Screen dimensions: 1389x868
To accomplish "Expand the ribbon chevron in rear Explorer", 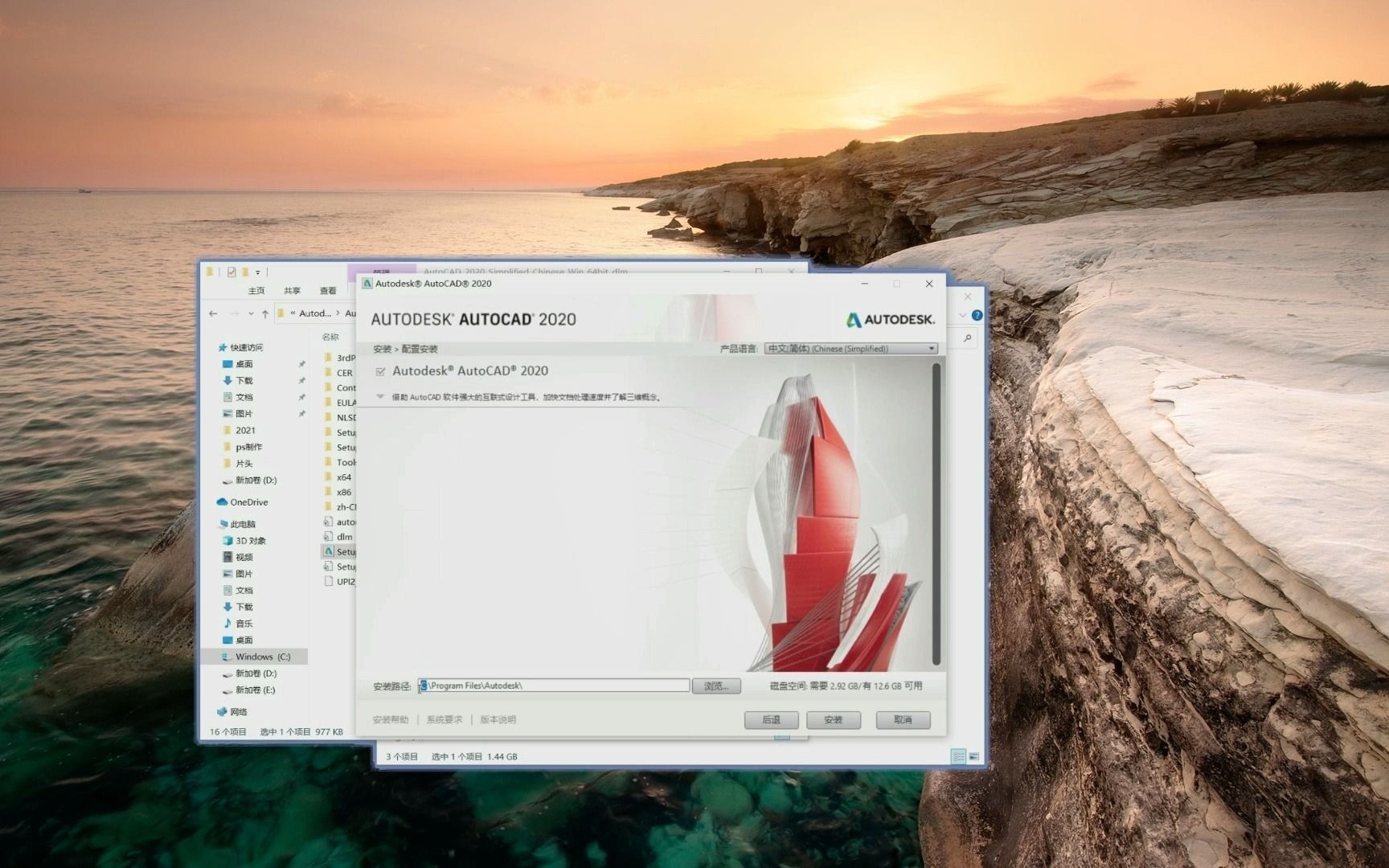I will coord(963,315).
